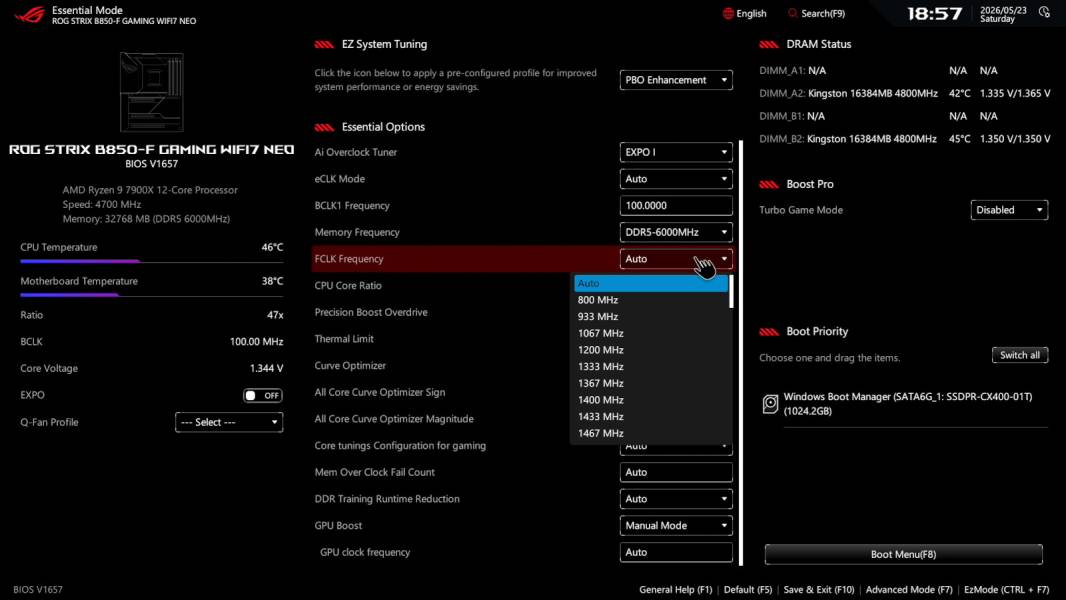This screenshot has width=1066, height=600.
Task: Select 933 MHz FCLK option
Action: coord(651,317)
